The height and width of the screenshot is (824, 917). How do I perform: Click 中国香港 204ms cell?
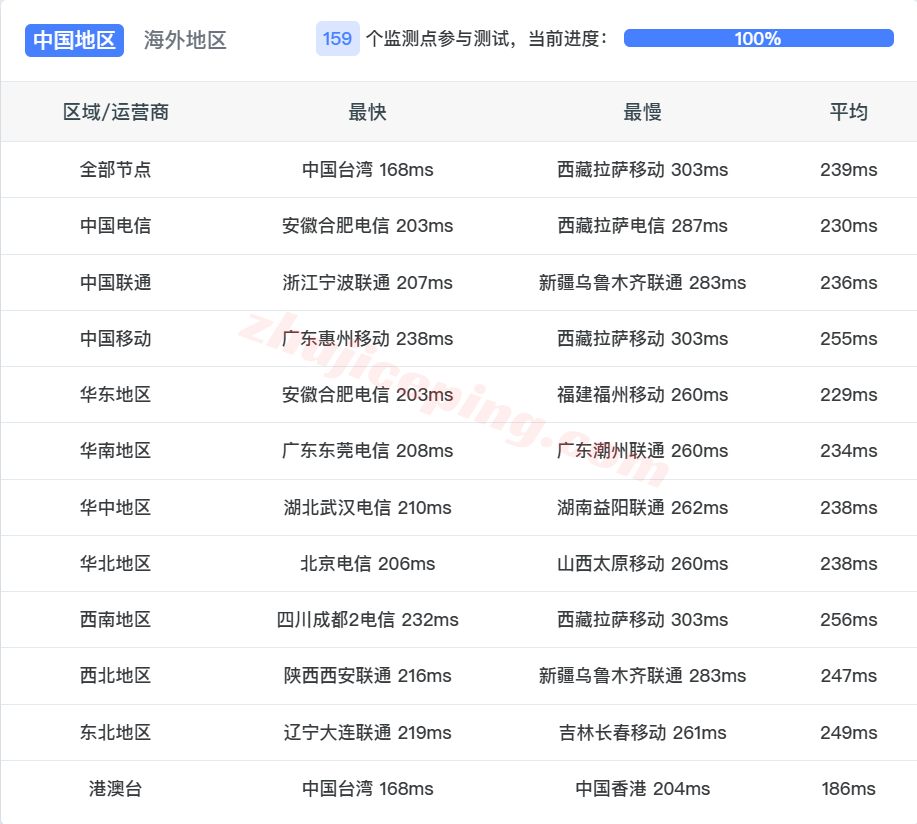642,788
